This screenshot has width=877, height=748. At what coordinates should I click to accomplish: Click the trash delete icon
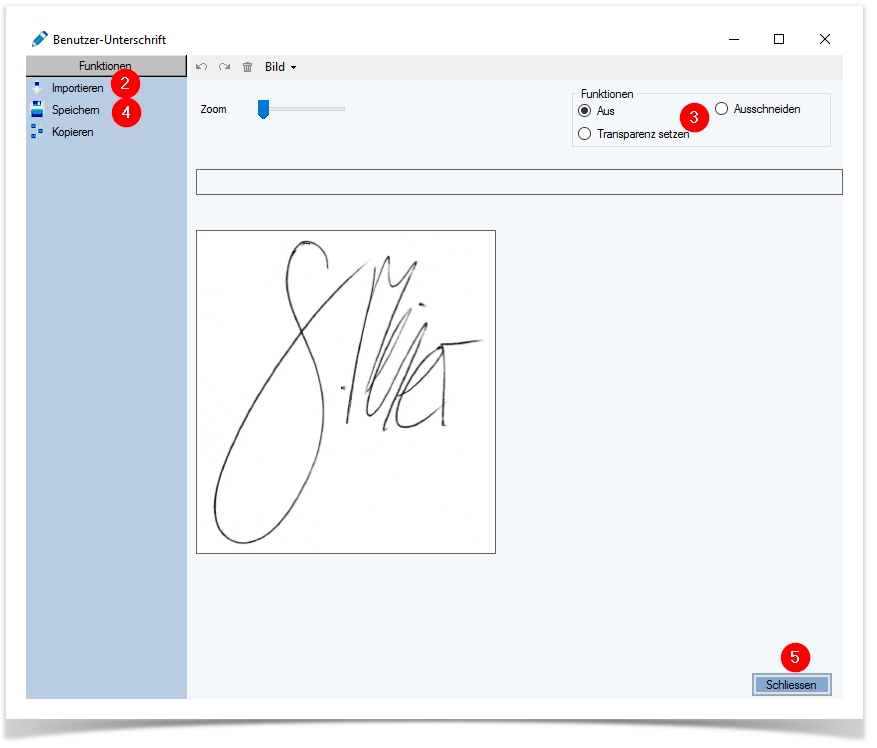[248, 67]
